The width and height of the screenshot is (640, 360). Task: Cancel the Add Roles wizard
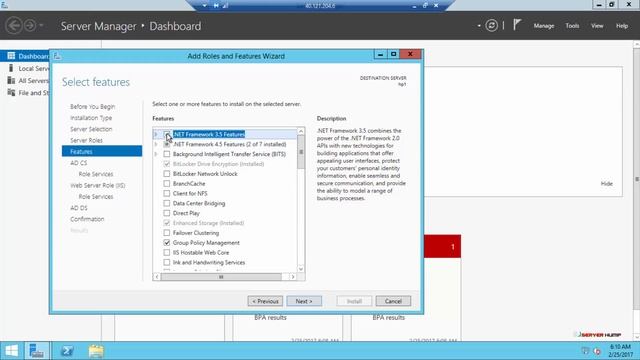(393, 301)
